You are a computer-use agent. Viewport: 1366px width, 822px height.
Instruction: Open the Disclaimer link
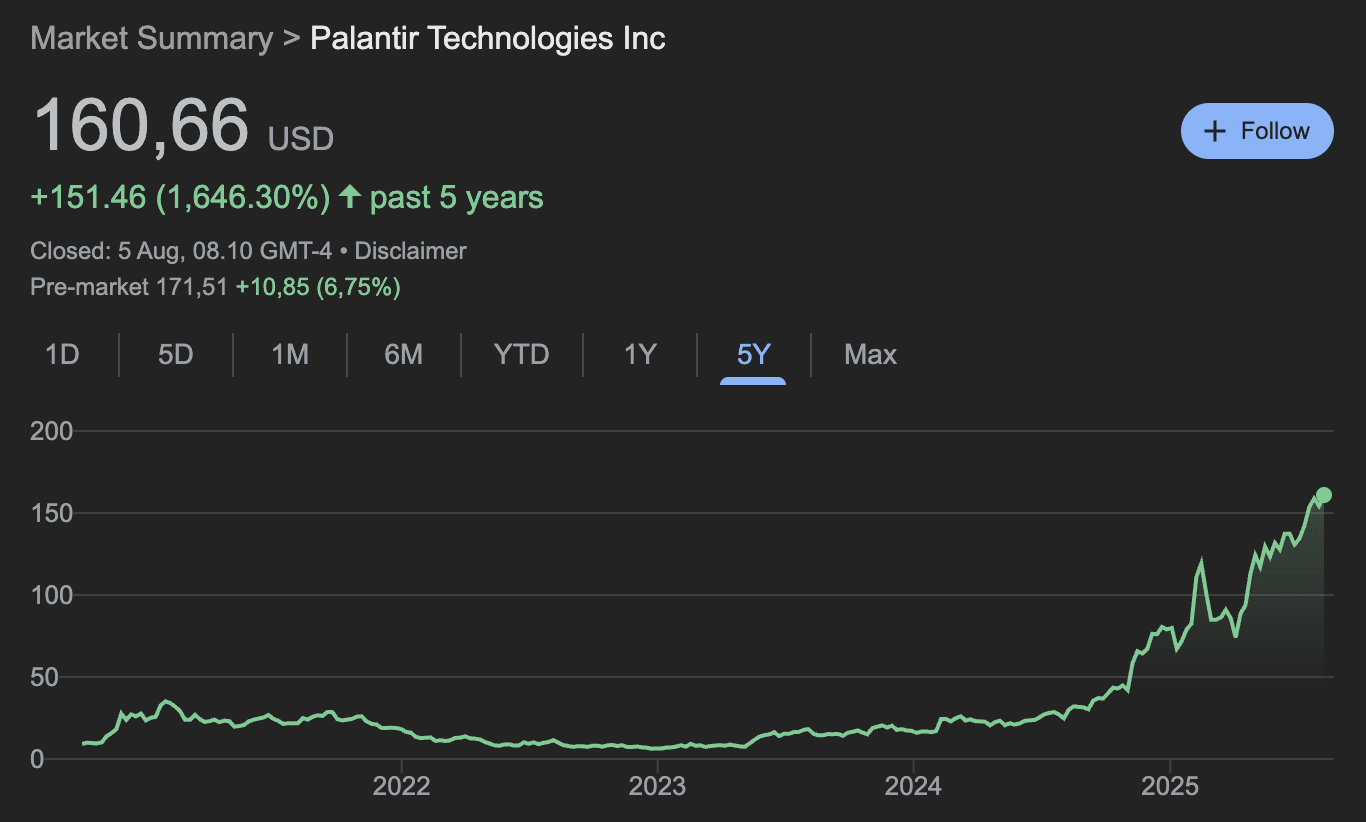point(410,250)
